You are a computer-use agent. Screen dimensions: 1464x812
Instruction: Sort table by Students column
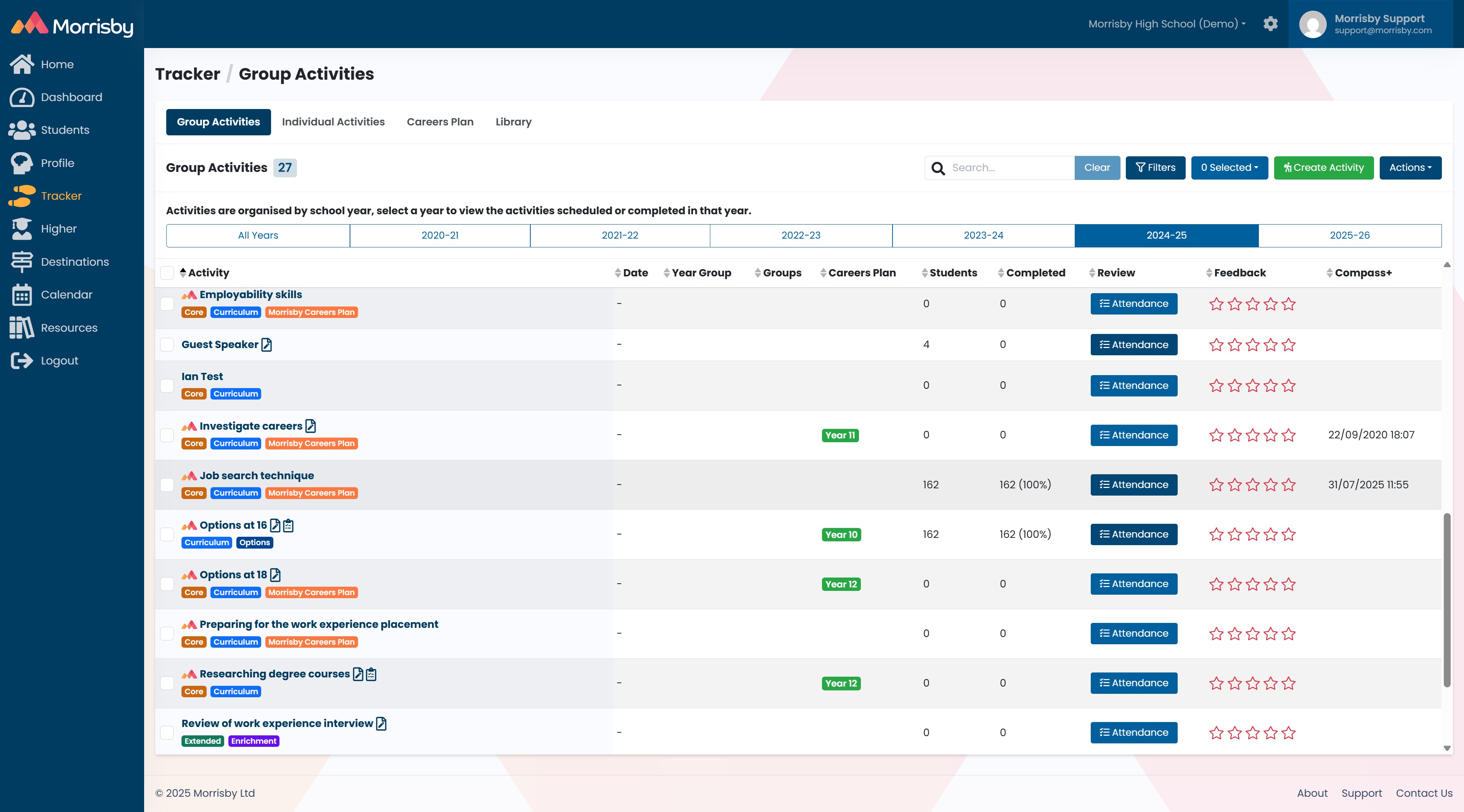[x=950, y=273]
